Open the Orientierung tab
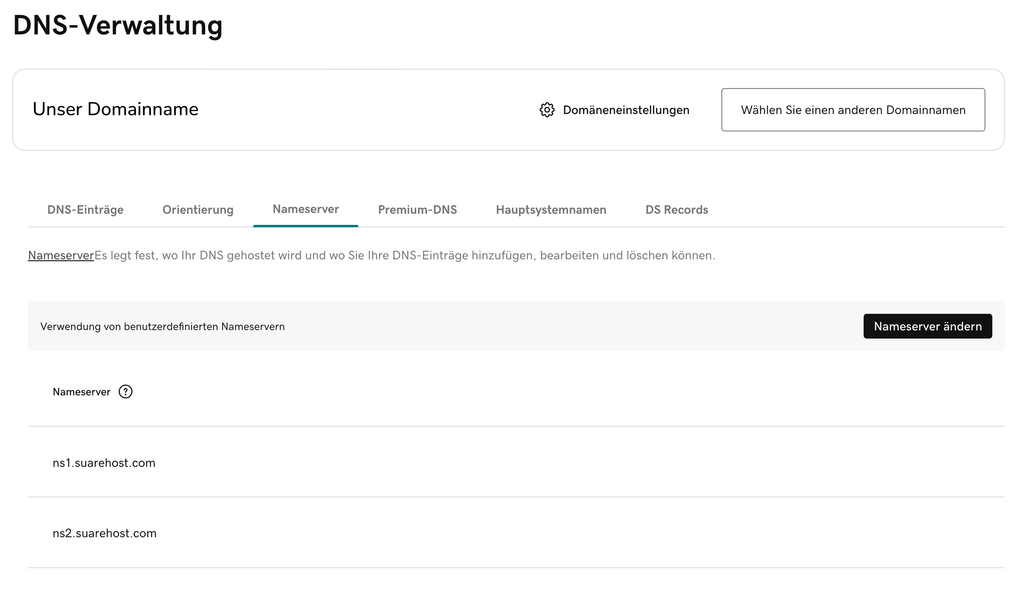Screen dimensions: 1024x589 pyautogui.click(x=198, y=210)
